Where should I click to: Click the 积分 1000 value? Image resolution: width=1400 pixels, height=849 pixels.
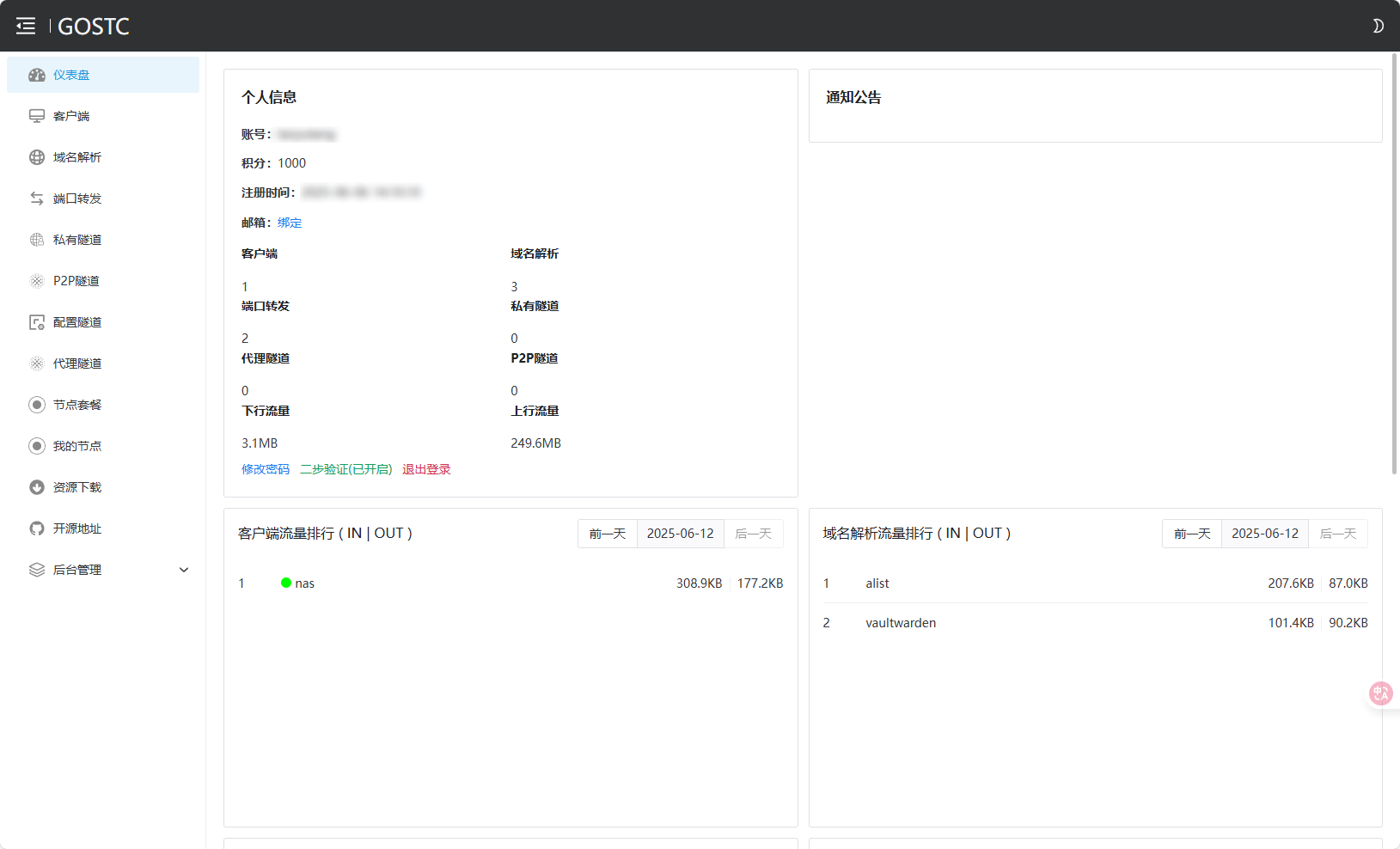[292, 163]
